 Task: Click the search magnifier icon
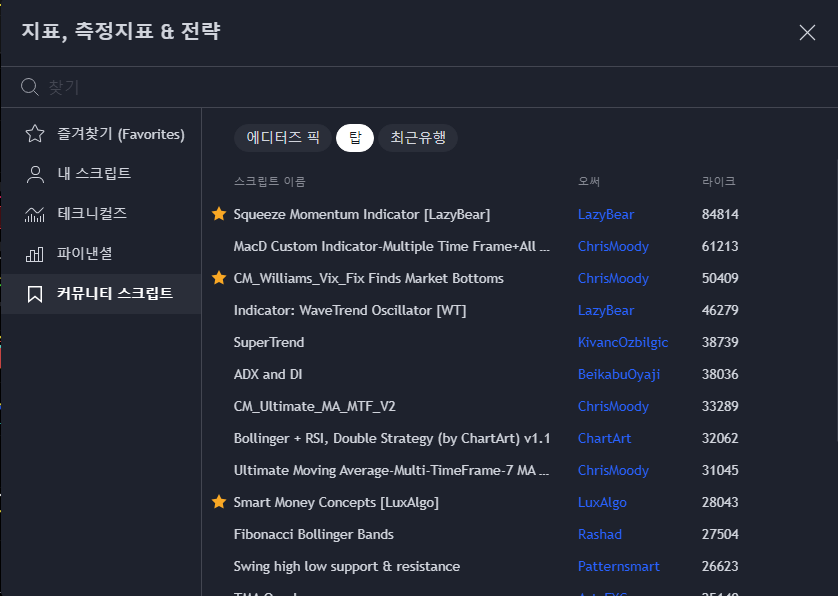29,87
